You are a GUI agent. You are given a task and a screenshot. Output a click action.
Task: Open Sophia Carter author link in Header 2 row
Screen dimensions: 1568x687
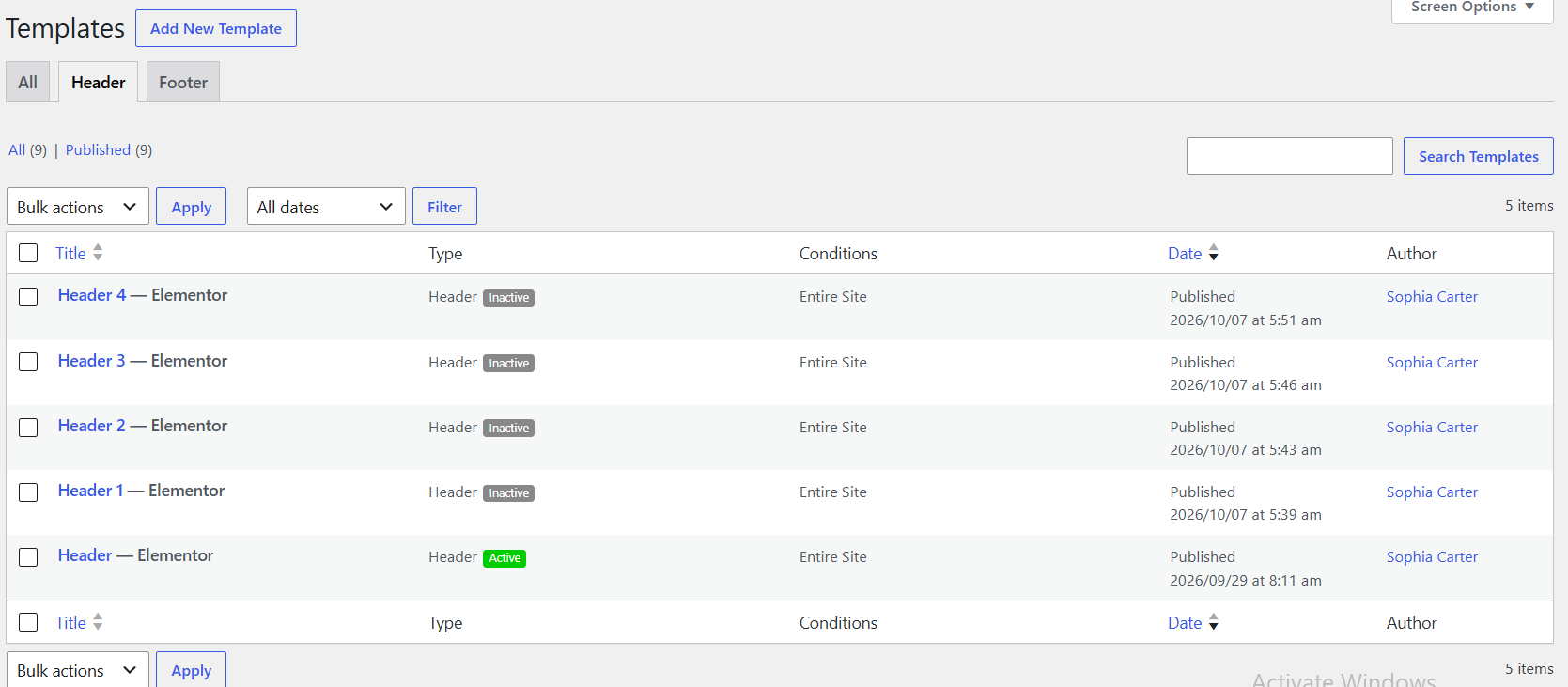pyautogui.click(x=1432, y=428)
